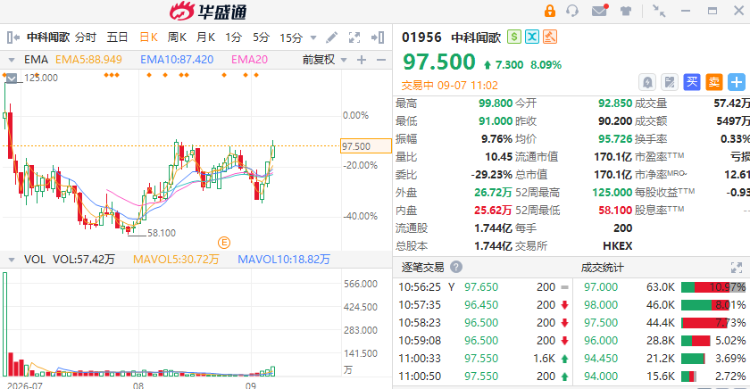Open customer service headset icon

coord(572,11)
